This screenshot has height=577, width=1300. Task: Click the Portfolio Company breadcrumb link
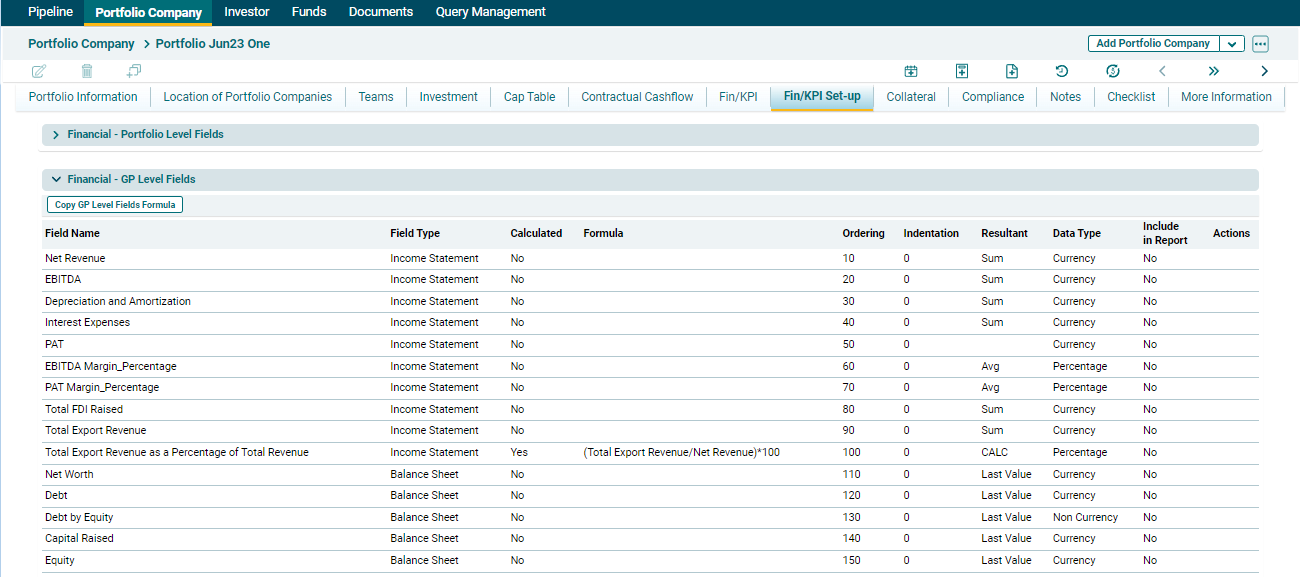[81, 44]
